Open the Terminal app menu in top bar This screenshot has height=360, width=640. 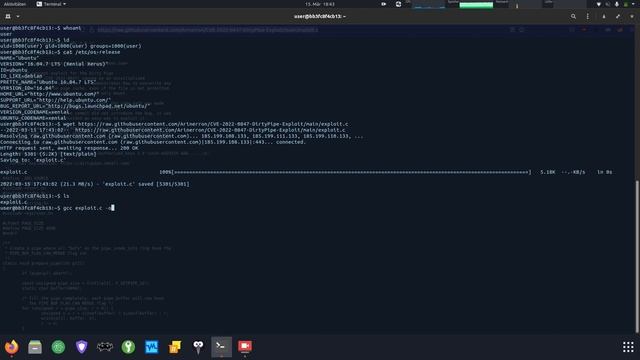51,4
